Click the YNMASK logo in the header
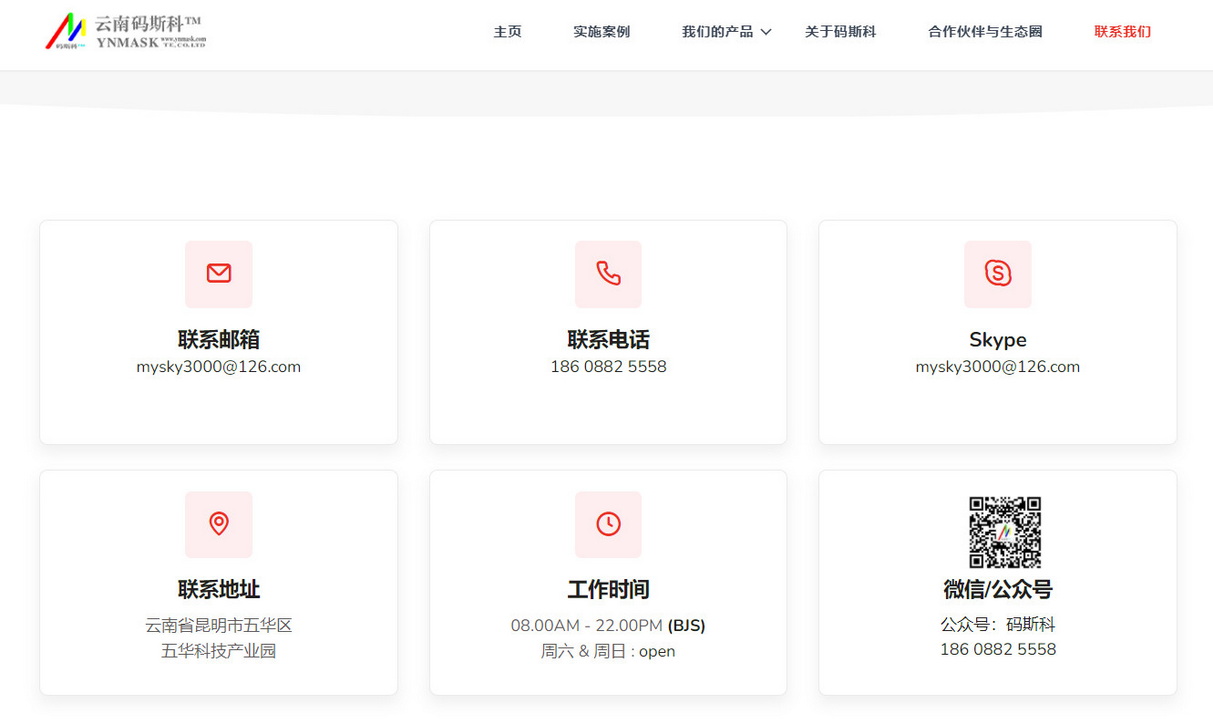Screen dimensions: 1213x725 [125, 31]
